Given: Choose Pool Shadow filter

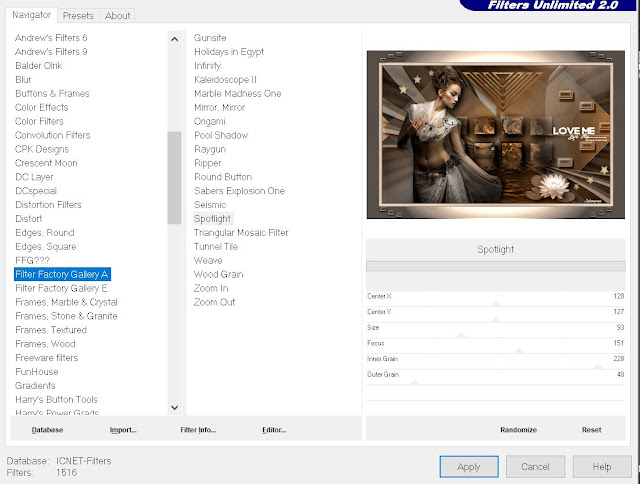Looking at the screenshot, I should (x=221, y=135).
